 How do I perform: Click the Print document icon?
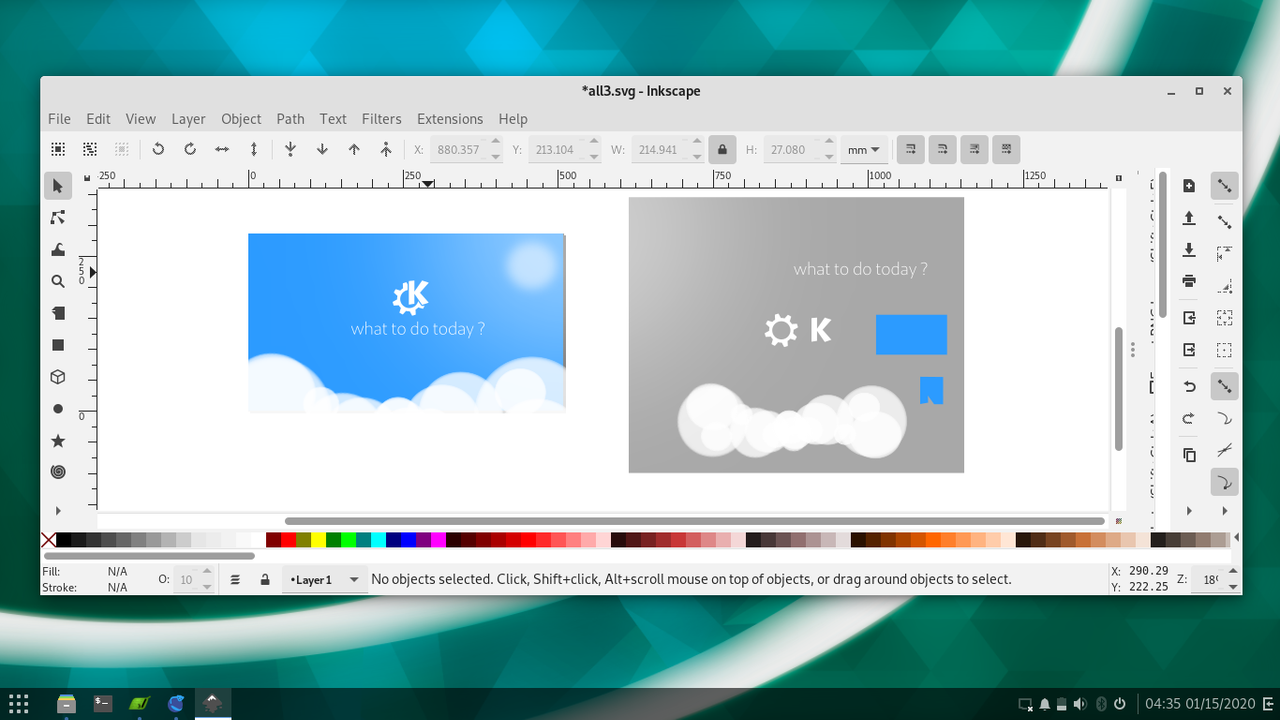click(1189, 281)
